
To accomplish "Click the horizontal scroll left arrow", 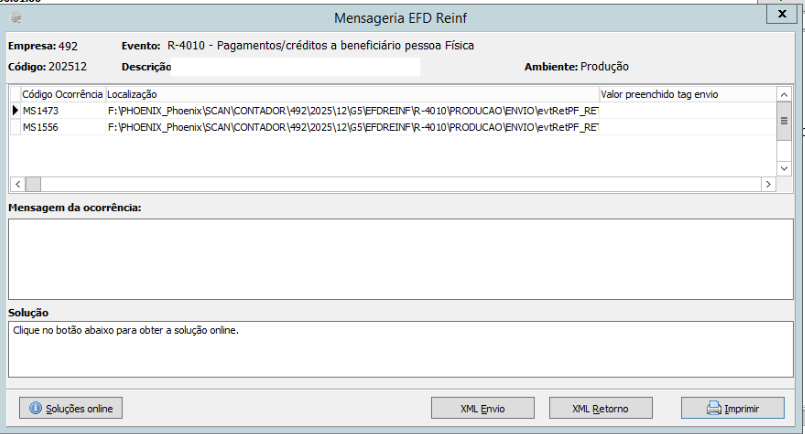I will click(x=17, y=184).
